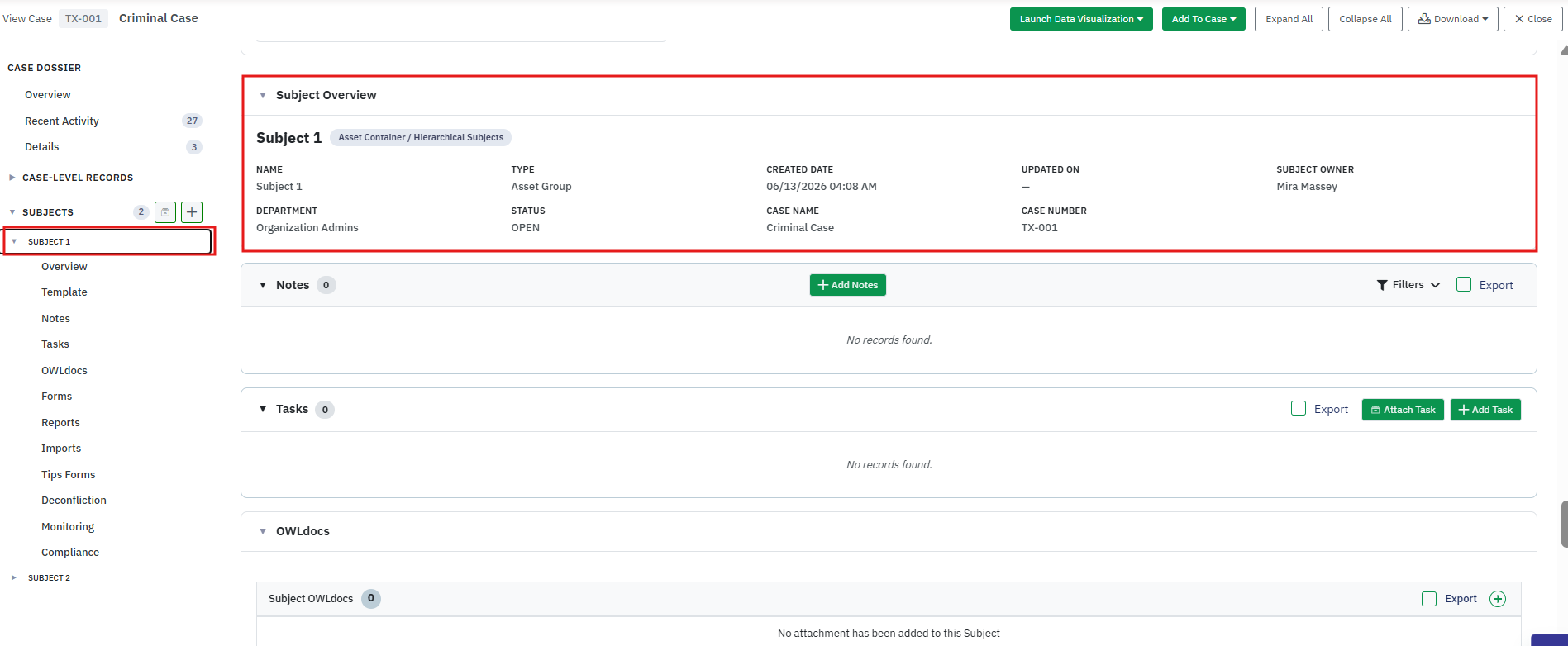Click the Collapse All button
This screenshot has width=1568, height=646.
[1365, 19]
